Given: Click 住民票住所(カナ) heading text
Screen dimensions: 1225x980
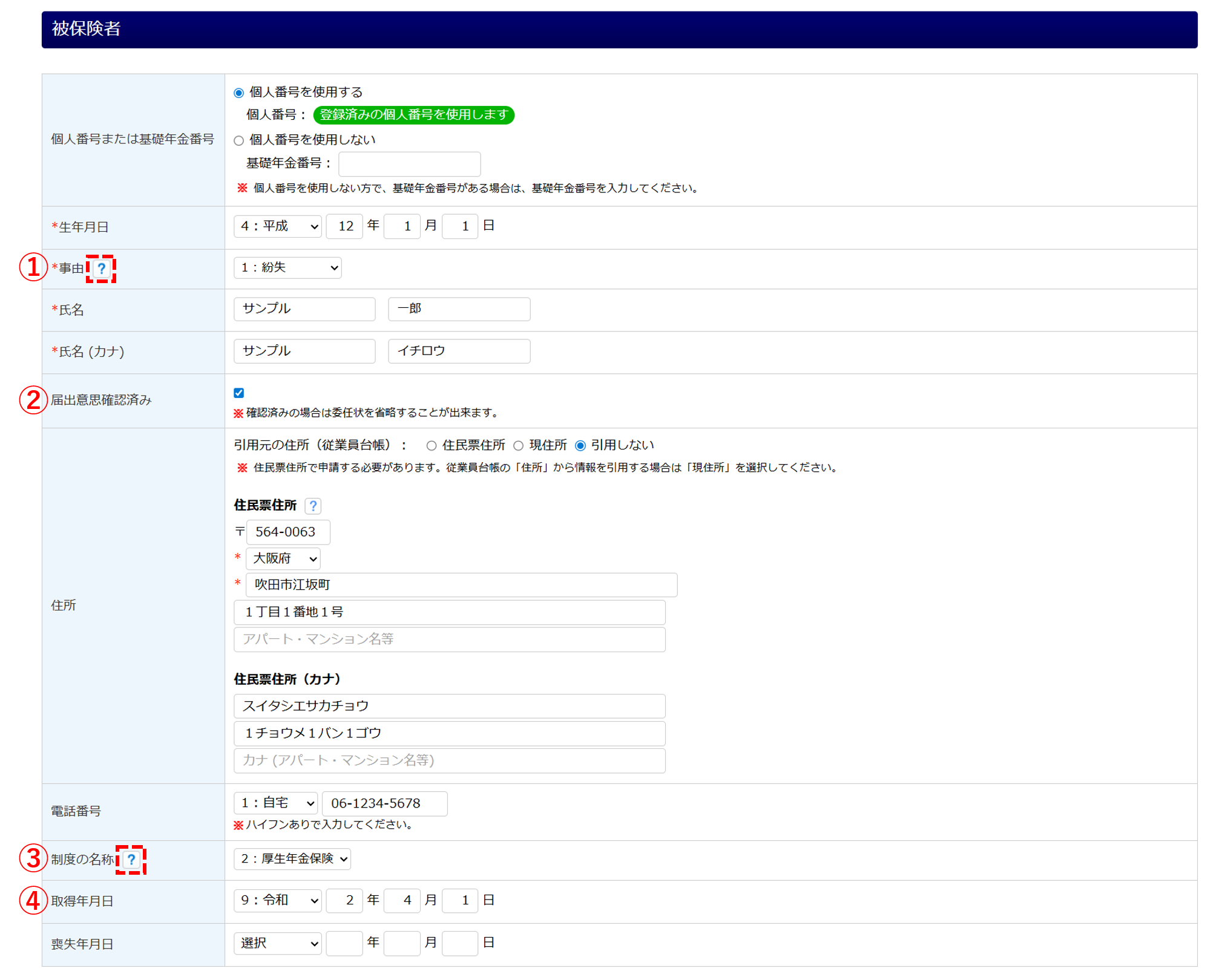Looking at the screenshot, I should click(287, 679).
